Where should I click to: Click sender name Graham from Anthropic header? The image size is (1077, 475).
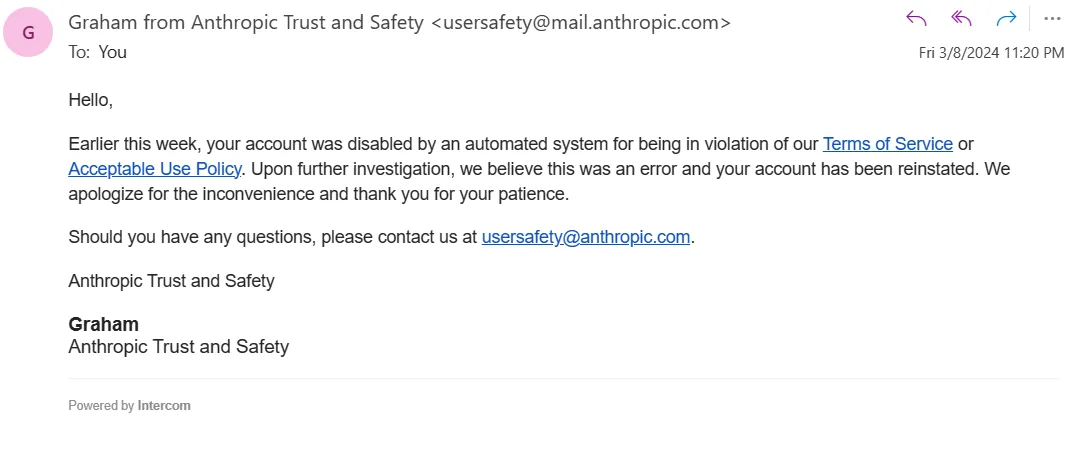click(245, 22)
